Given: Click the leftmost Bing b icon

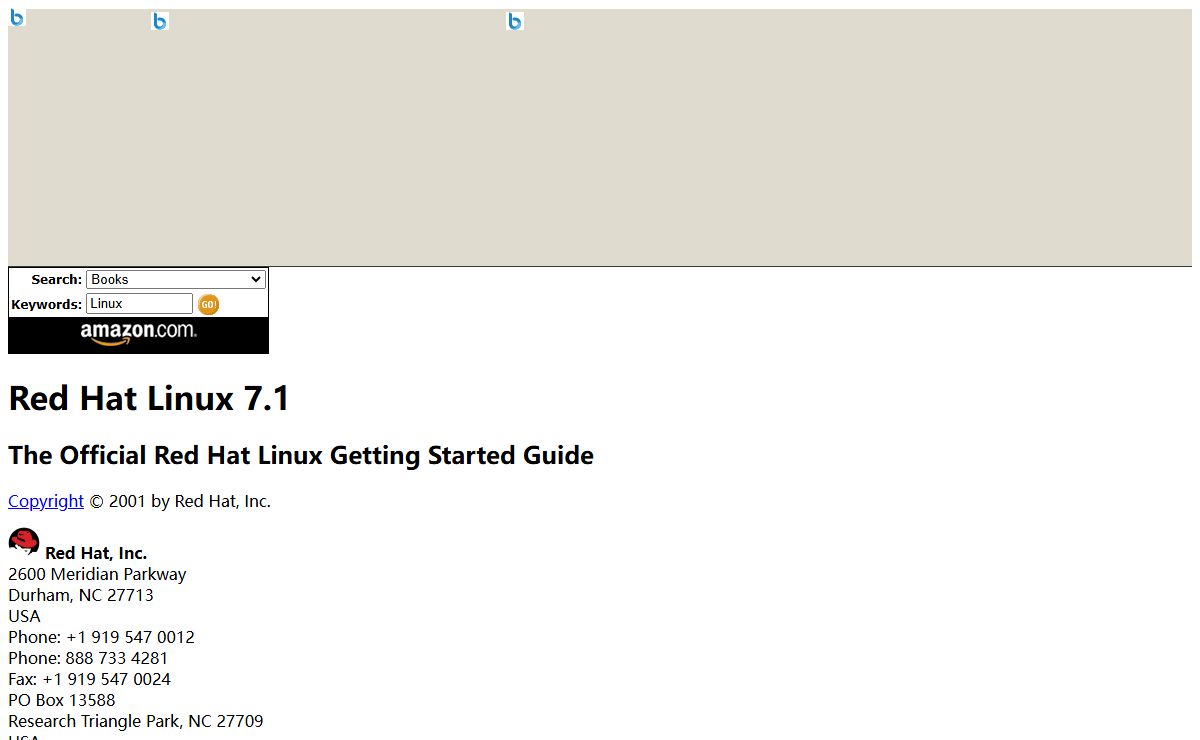Looking at the screenshot, I should [x=17, y=17].
